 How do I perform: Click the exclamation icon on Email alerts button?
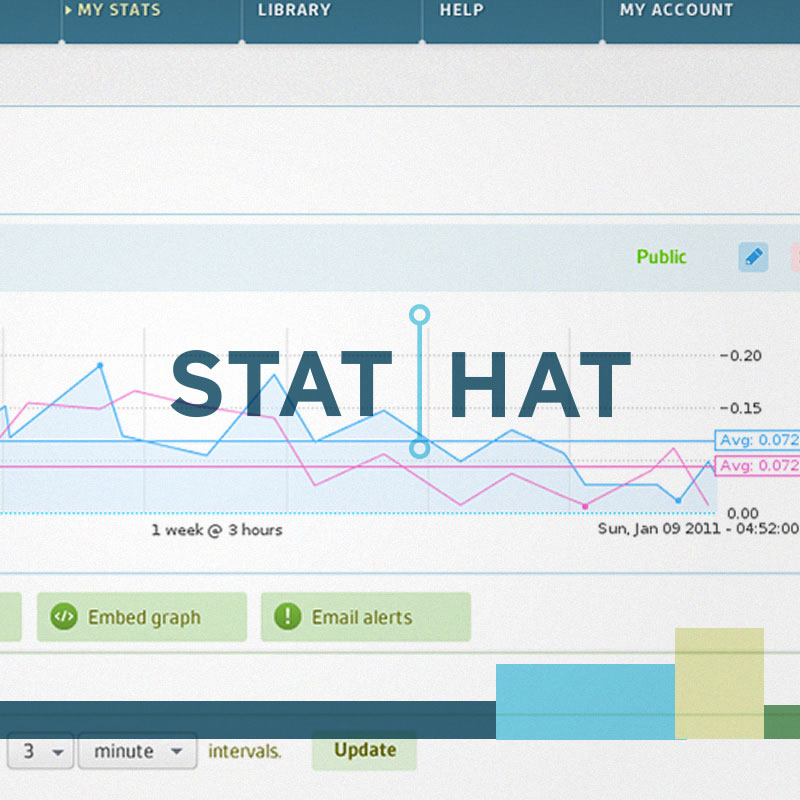click(287, 617)
